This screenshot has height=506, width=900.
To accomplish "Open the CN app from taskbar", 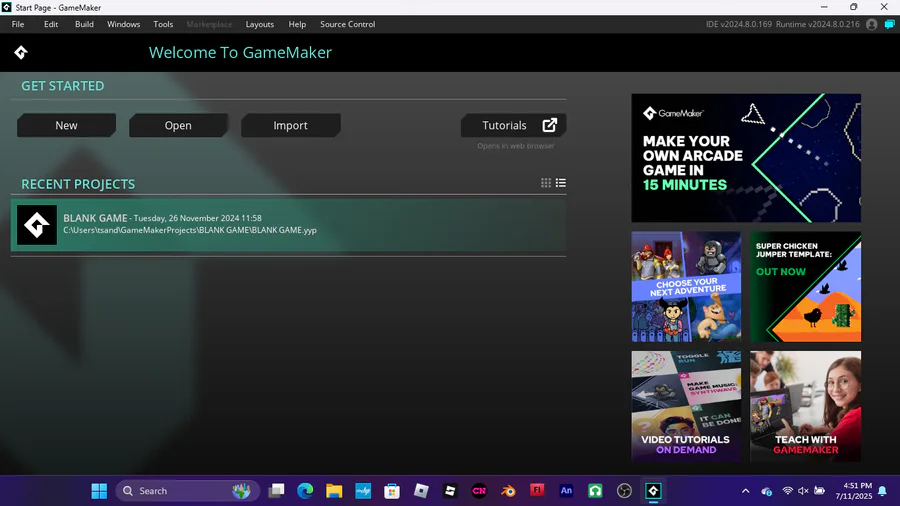I will (479, 491).
